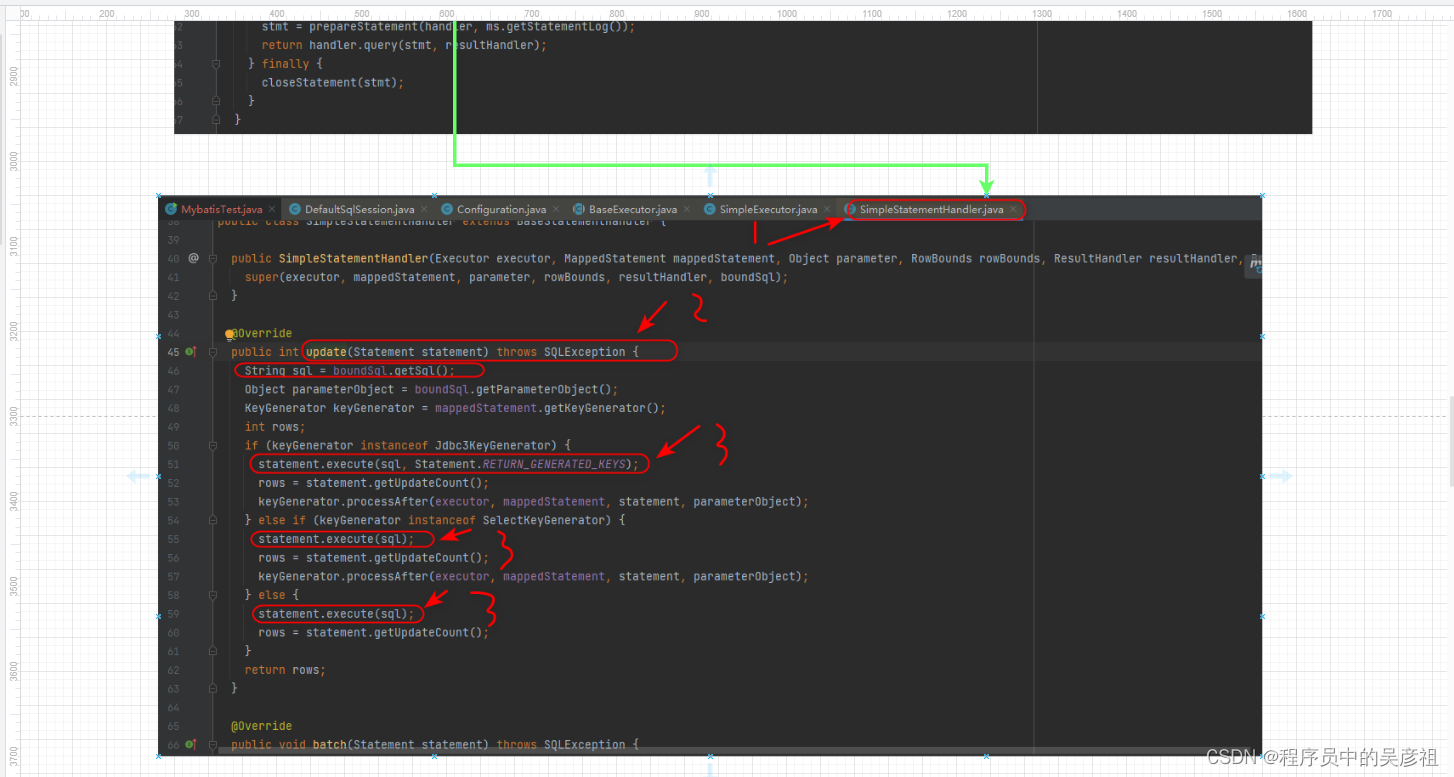Click fold end marker at line 42
This screenshot has height=777, width=1454.
pyautogui.click(x=213, y=296)
